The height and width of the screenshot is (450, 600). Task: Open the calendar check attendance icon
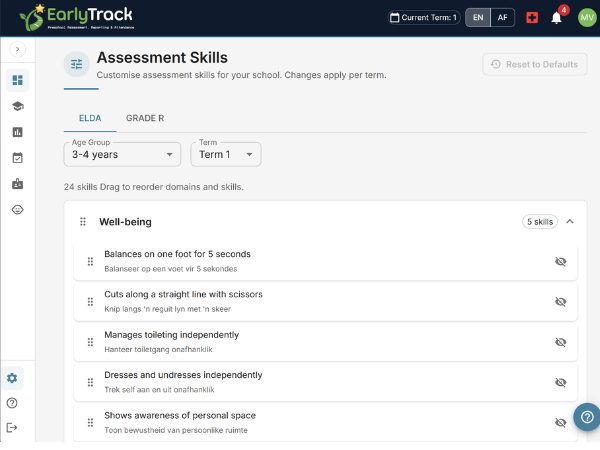point(18,158)
